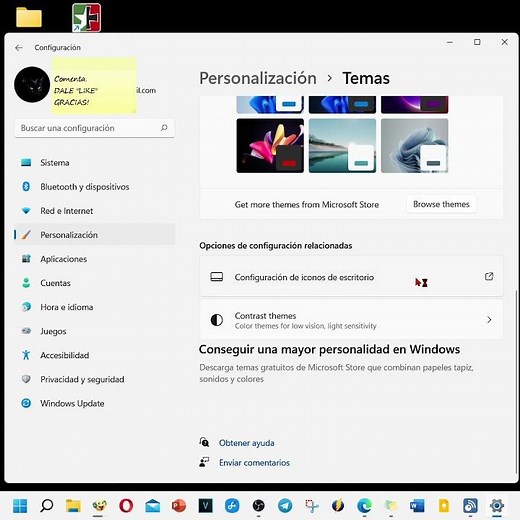
Task: Click the Browse themes button
Action: (441, 204)
